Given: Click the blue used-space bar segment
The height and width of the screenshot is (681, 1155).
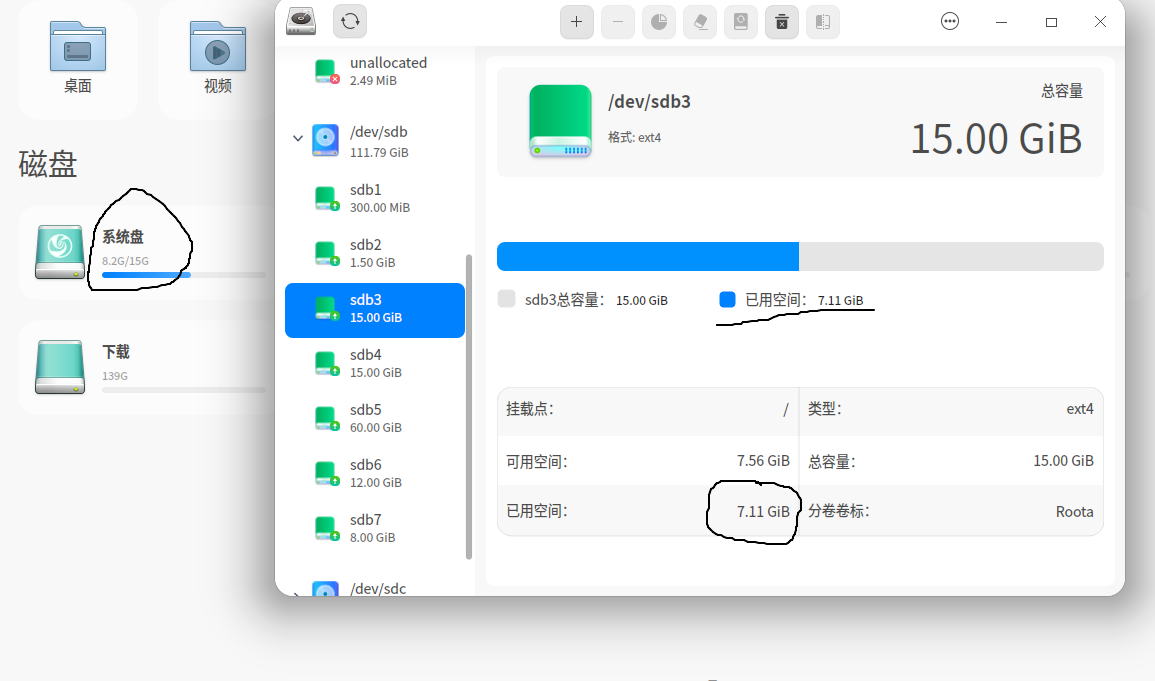Looking at the screenshot, I should point(648,256).
